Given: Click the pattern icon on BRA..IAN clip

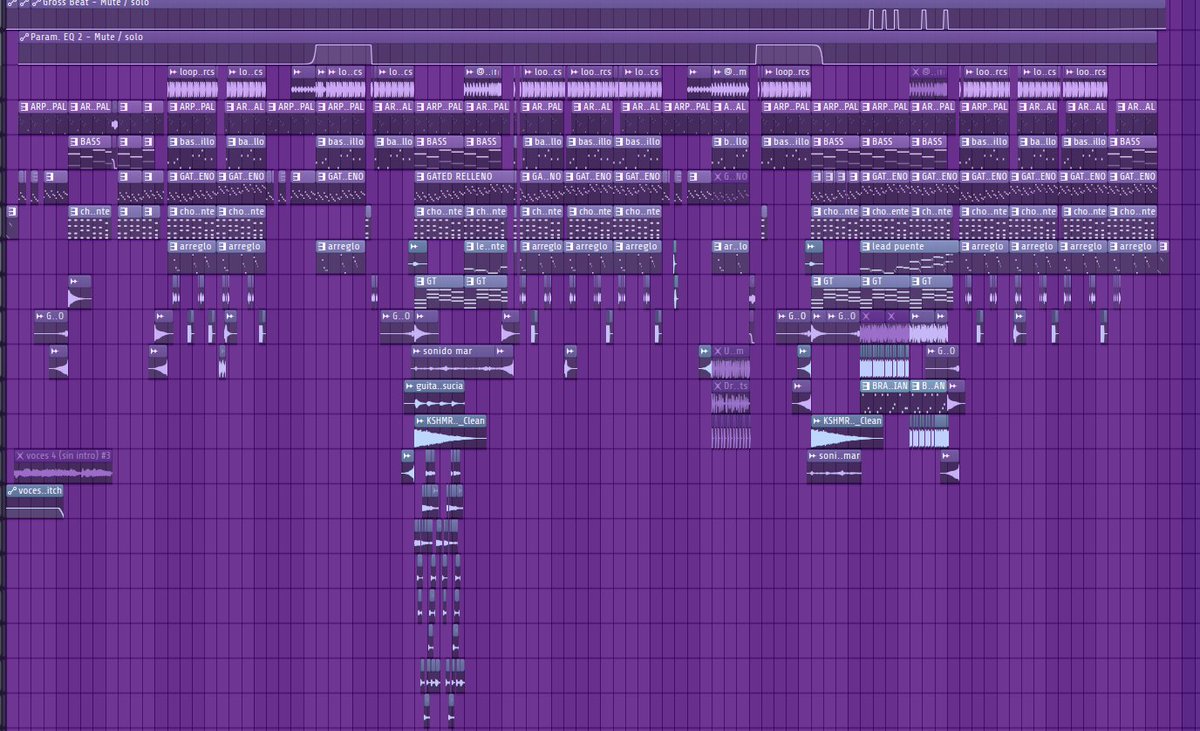Looking at the screenshot, I should pos(866,386).
